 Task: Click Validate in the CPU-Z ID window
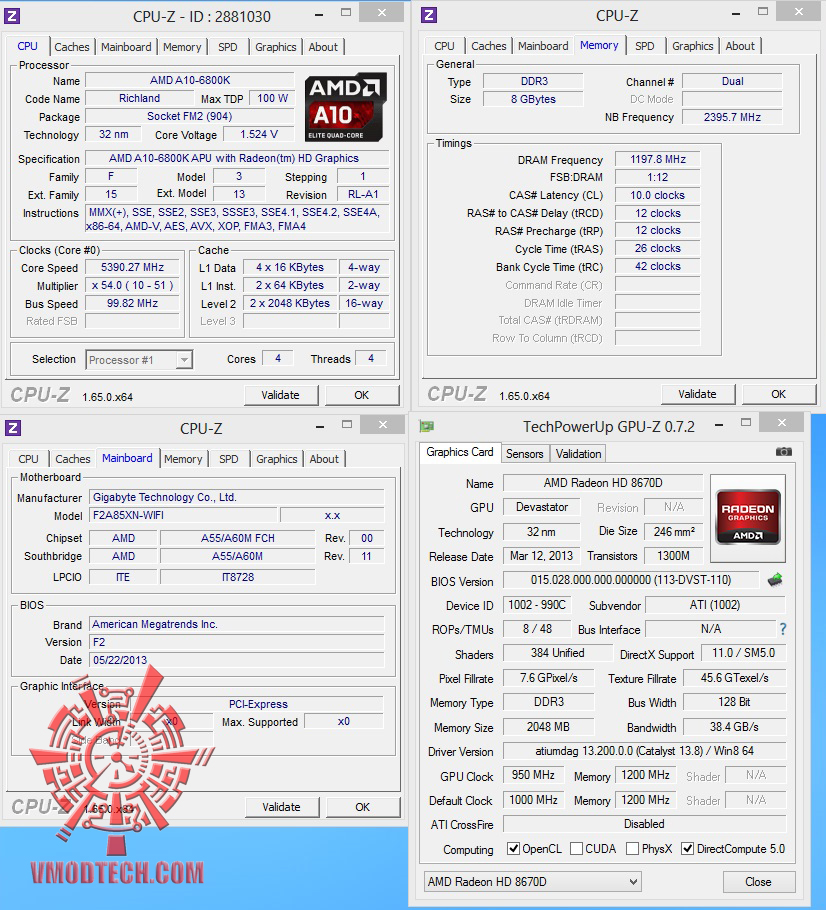tap(281, 395)
